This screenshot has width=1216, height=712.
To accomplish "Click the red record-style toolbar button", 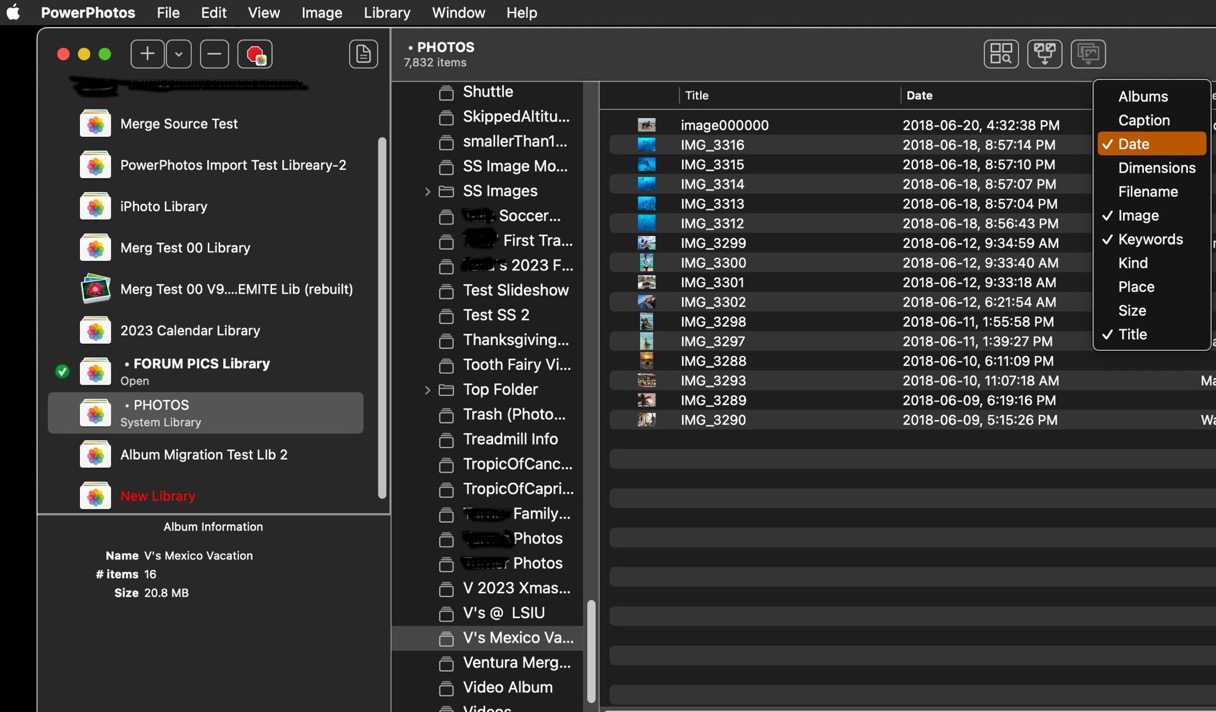I will point(255,54).
